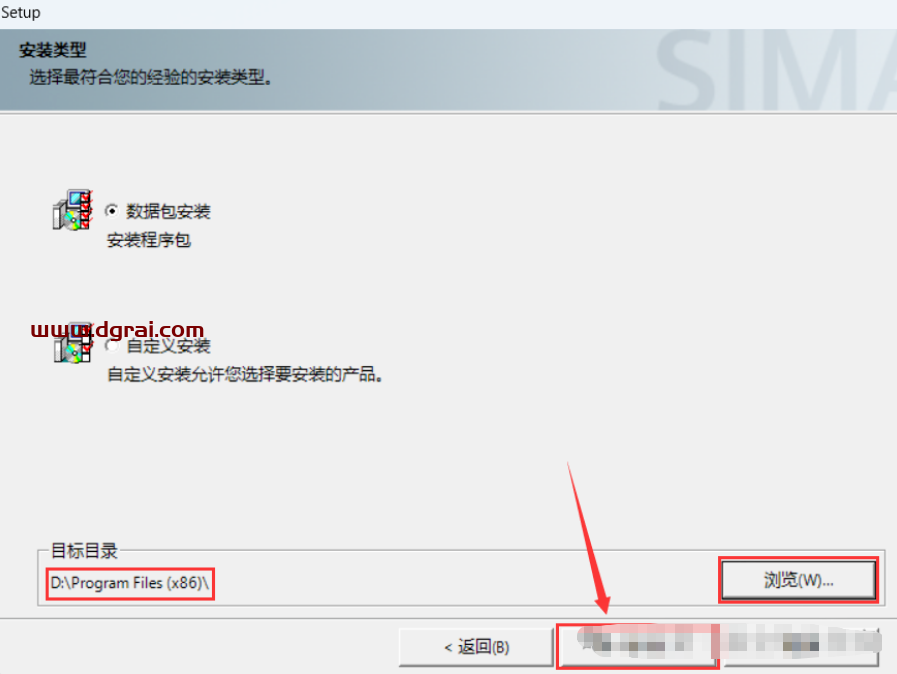
Task: Click the Setup window title text
Action: tap(21, 13)
